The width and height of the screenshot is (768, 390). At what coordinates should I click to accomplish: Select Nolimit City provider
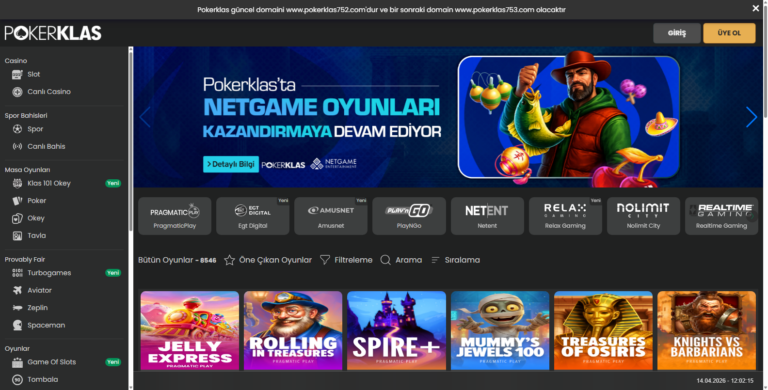point(644,216)
